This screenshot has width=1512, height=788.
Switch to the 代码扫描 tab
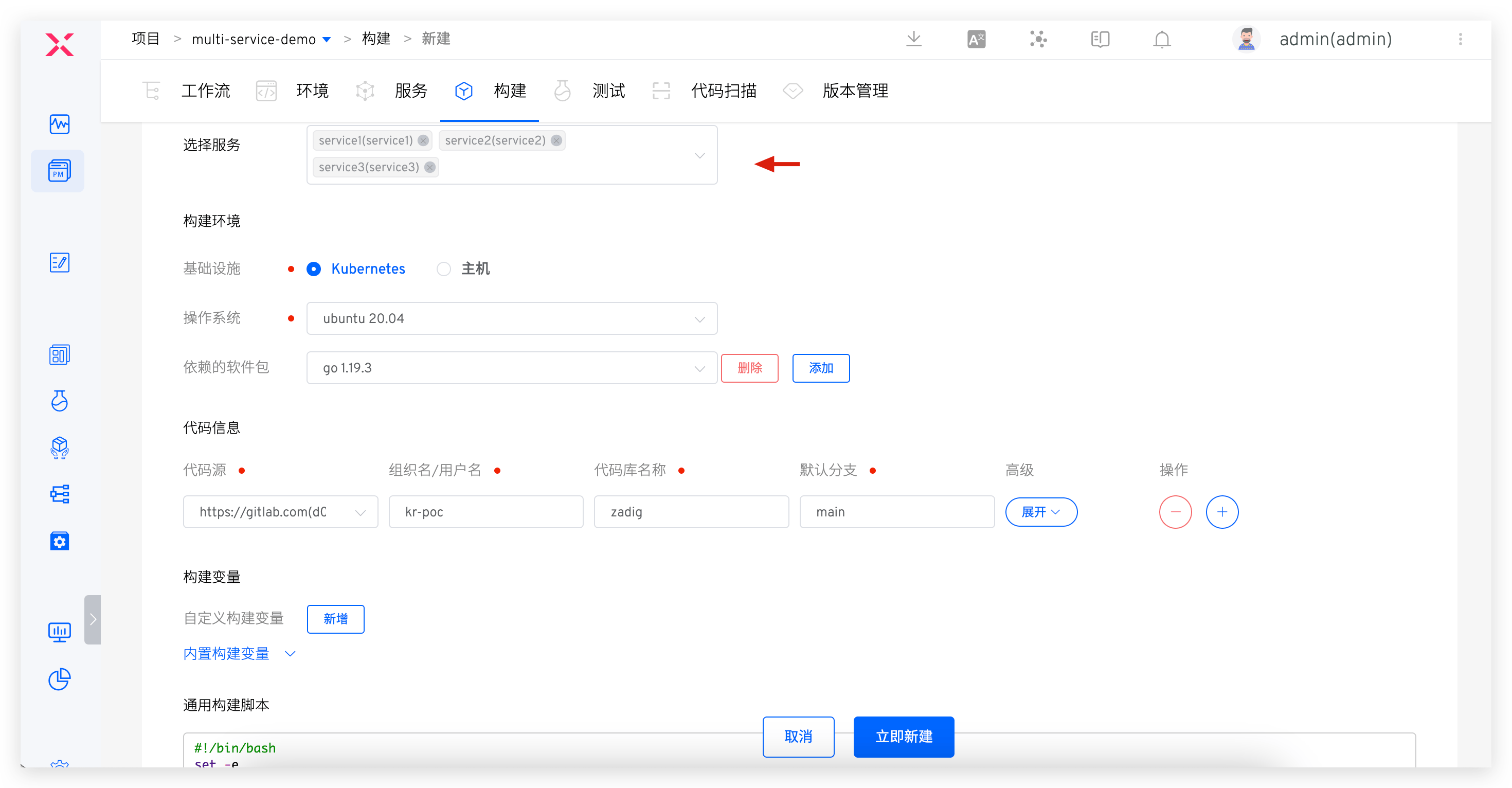(x=705, y=91)
